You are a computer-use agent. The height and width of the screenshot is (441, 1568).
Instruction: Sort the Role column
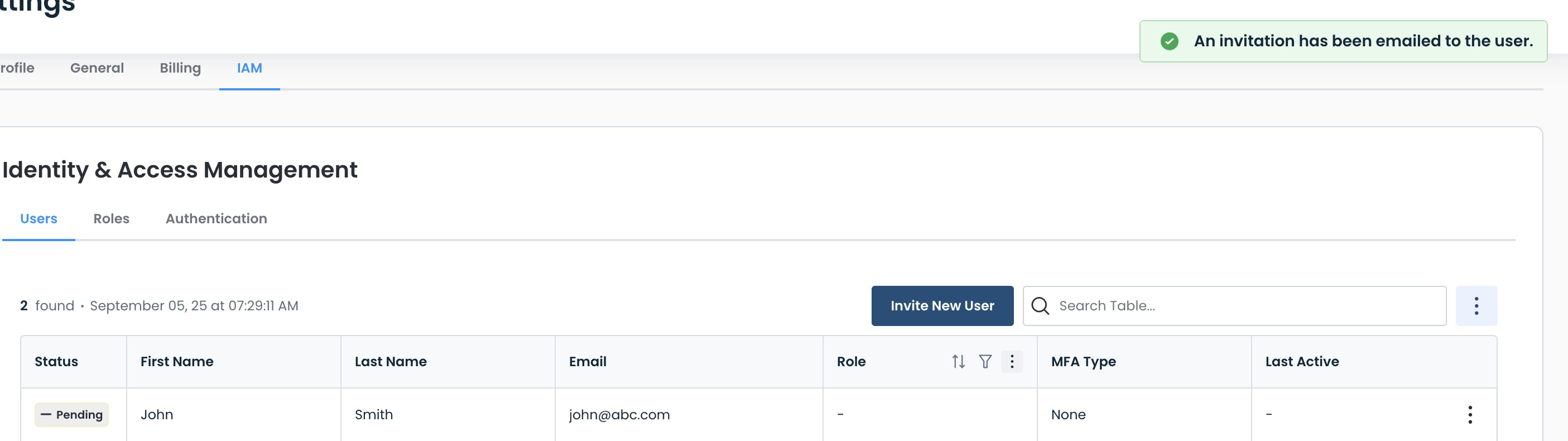coord(958,361)
